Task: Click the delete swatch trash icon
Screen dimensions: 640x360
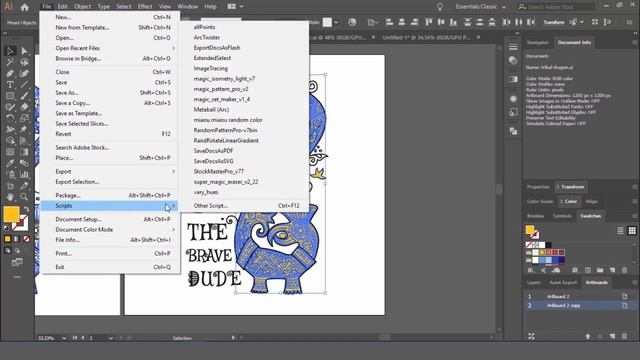Action: (624, 270)
